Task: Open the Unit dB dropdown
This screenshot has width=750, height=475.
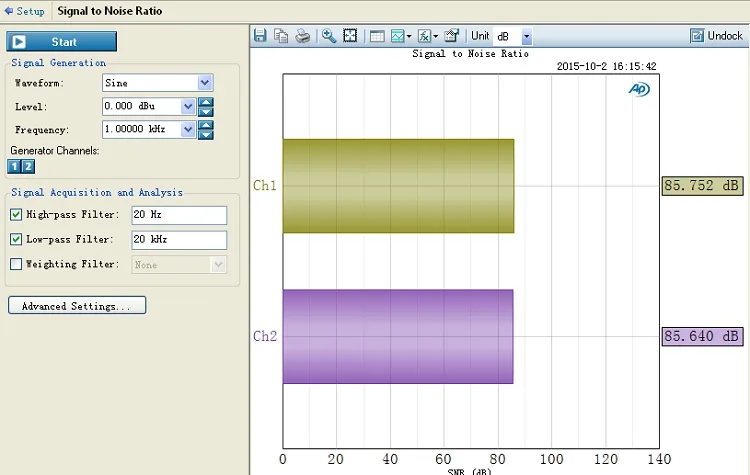Action: click(x=526, y=36)
